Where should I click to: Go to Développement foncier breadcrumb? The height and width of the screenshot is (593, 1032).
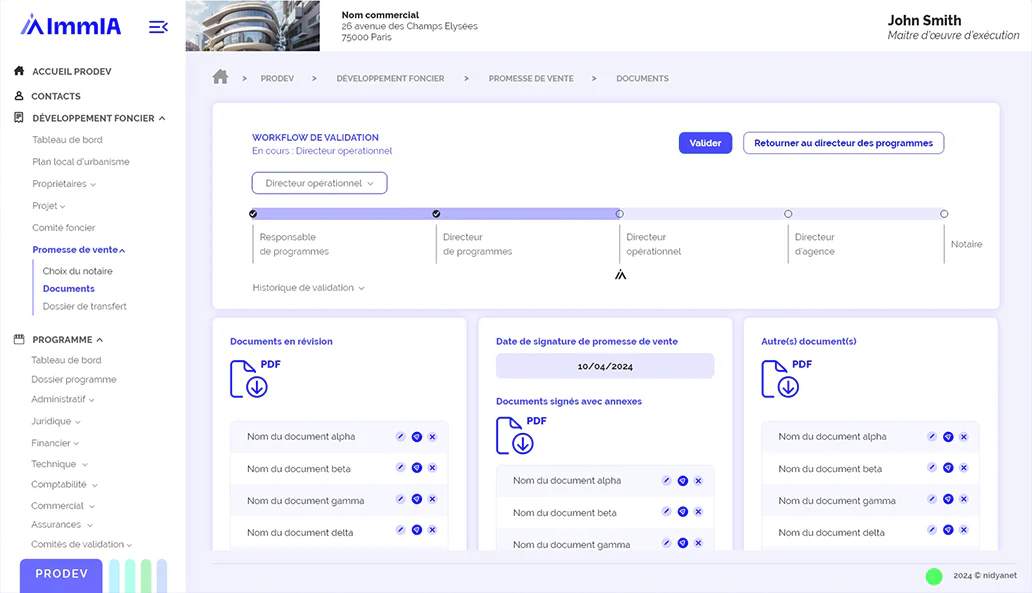point(390,78)
